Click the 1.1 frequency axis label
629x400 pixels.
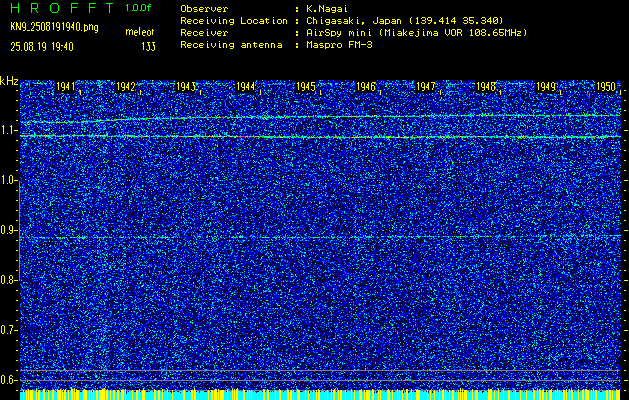pyautogui.click(x=7, y=130)
